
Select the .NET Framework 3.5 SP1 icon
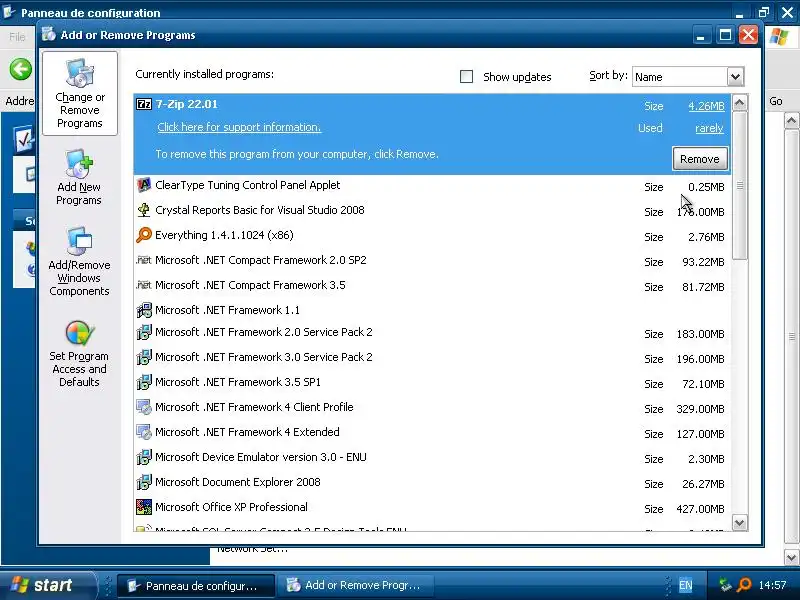point(144,382)
